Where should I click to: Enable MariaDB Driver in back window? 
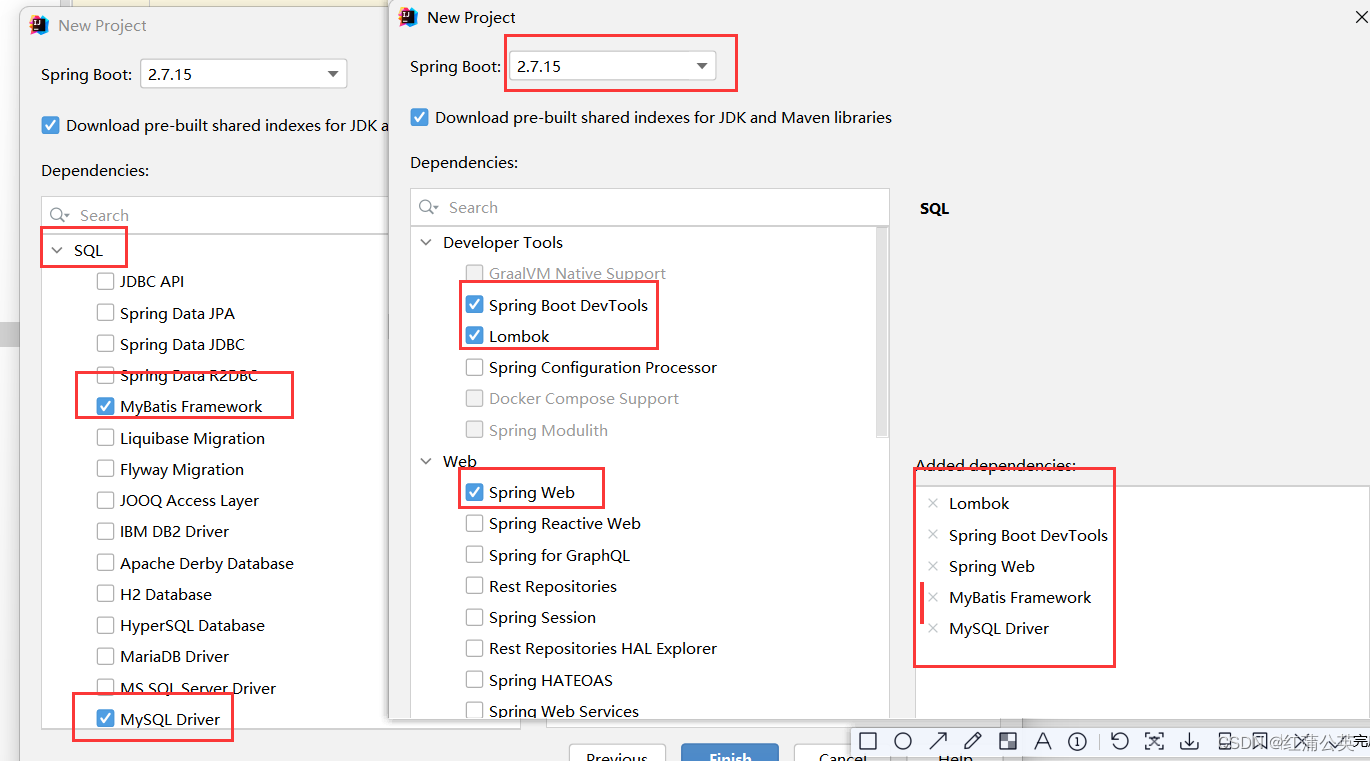(105, 656)
